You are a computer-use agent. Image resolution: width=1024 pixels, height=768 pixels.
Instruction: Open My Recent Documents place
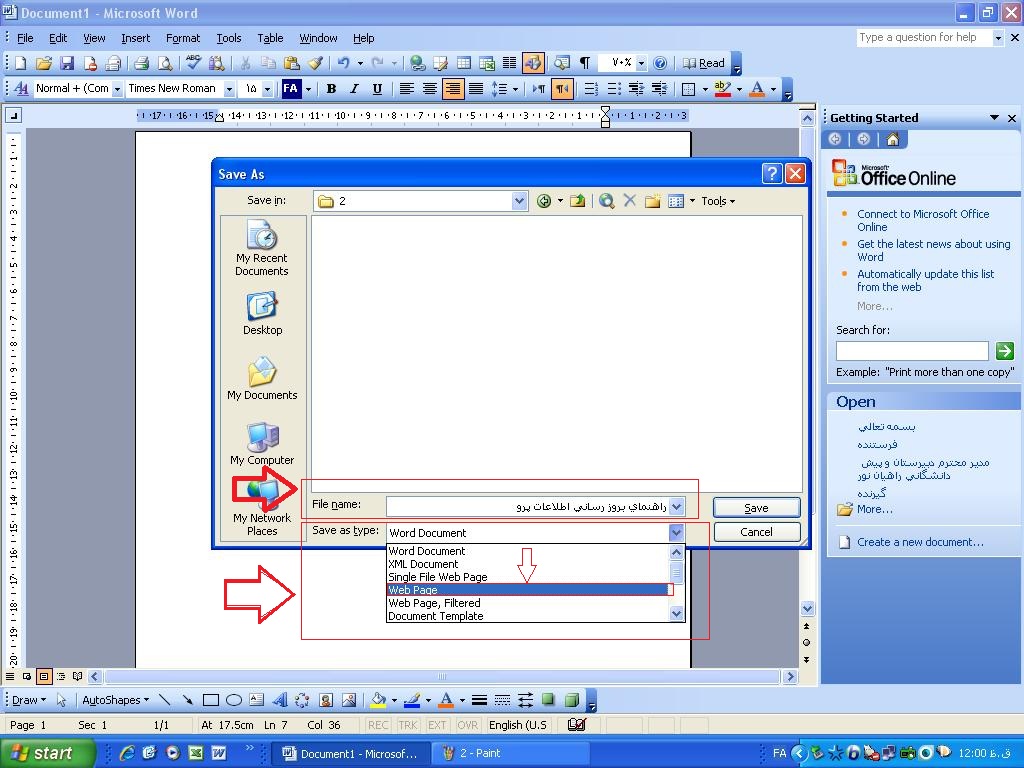coord(262,248)
